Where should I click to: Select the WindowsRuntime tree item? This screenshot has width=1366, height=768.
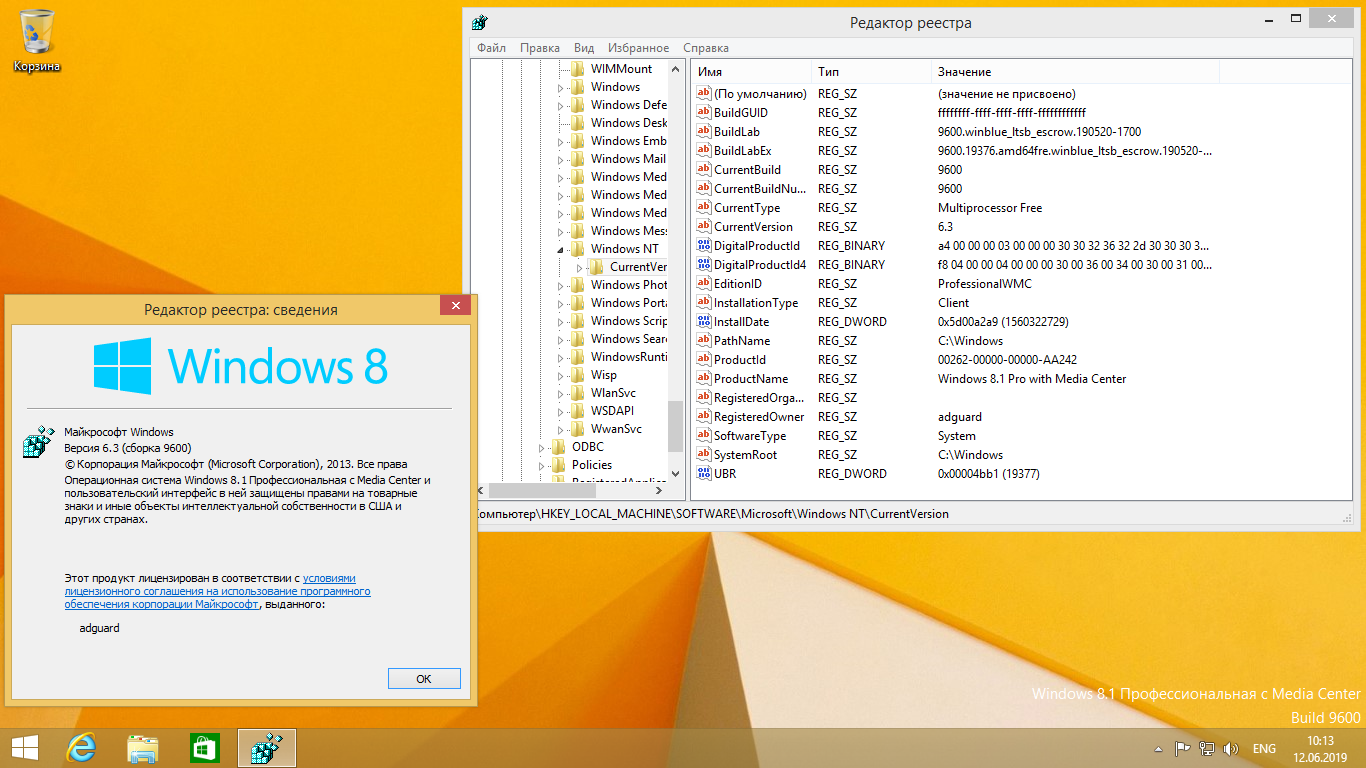629,357
